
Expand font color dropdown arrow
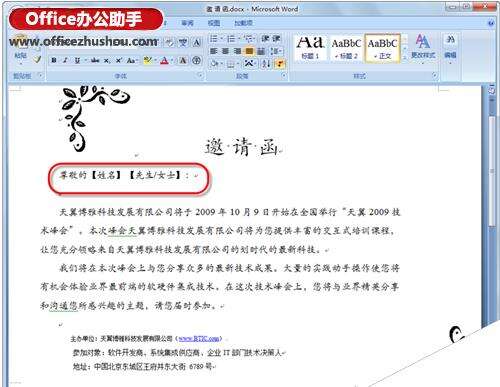(172, 60)
